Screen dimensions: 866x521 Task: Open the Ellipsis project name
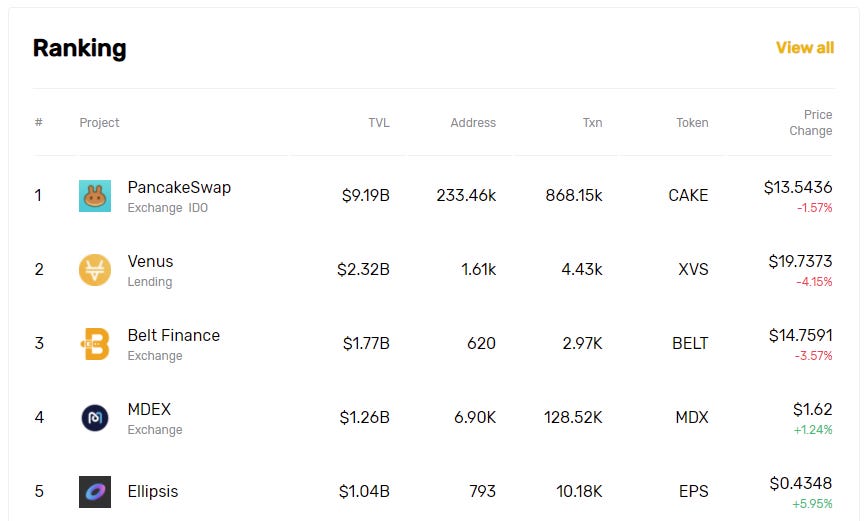152,491
